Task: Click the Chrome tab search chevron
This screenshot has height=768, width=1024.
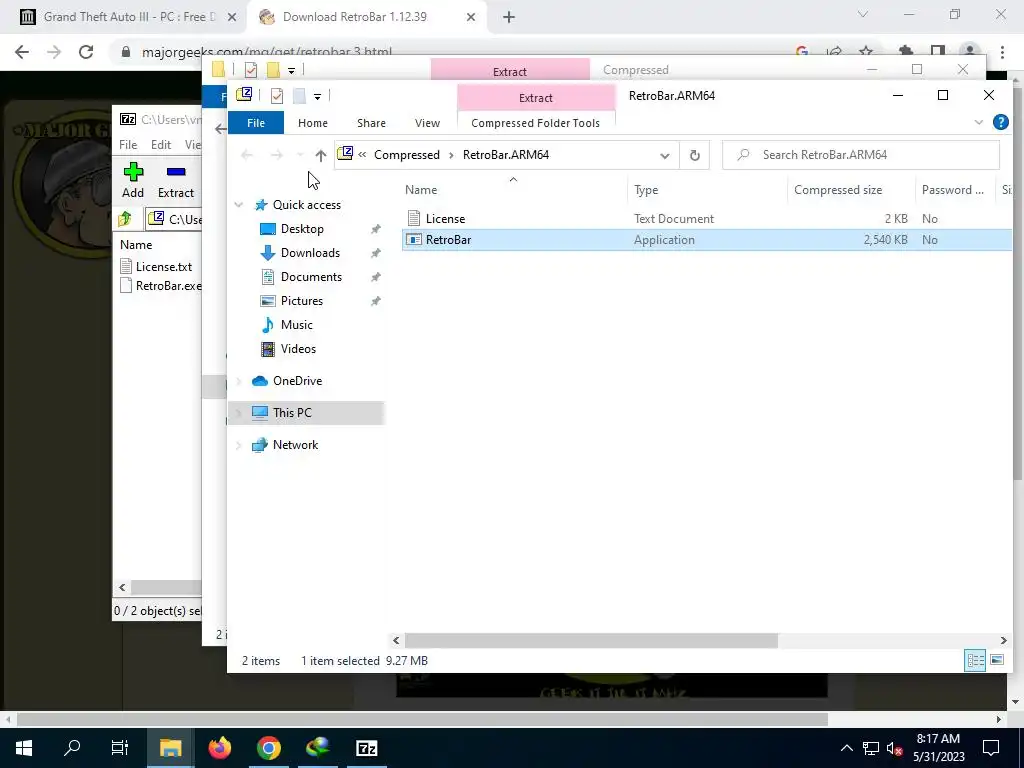Action: click(x=863, y=14)
